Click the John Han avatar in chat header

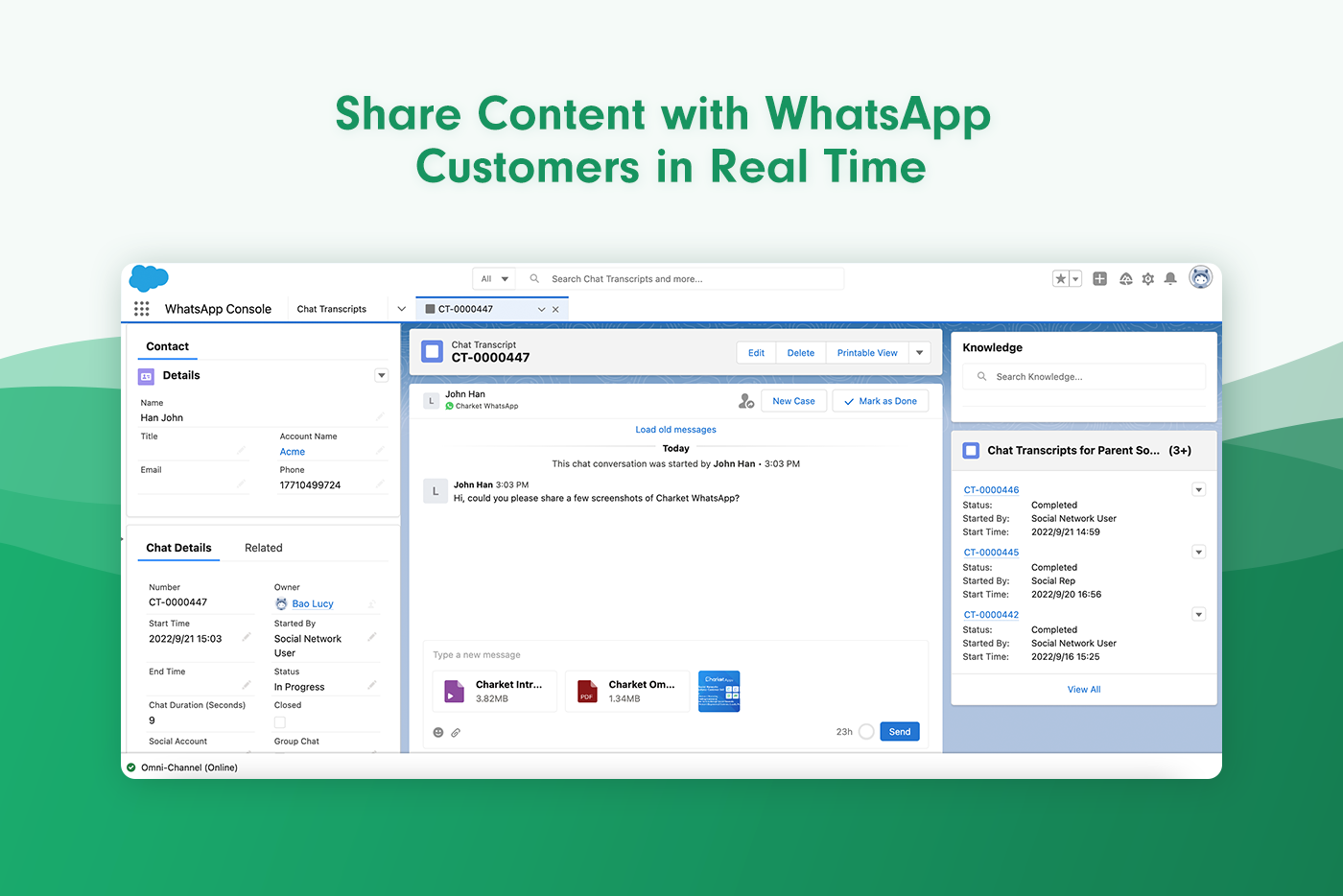tap(432, 401)
